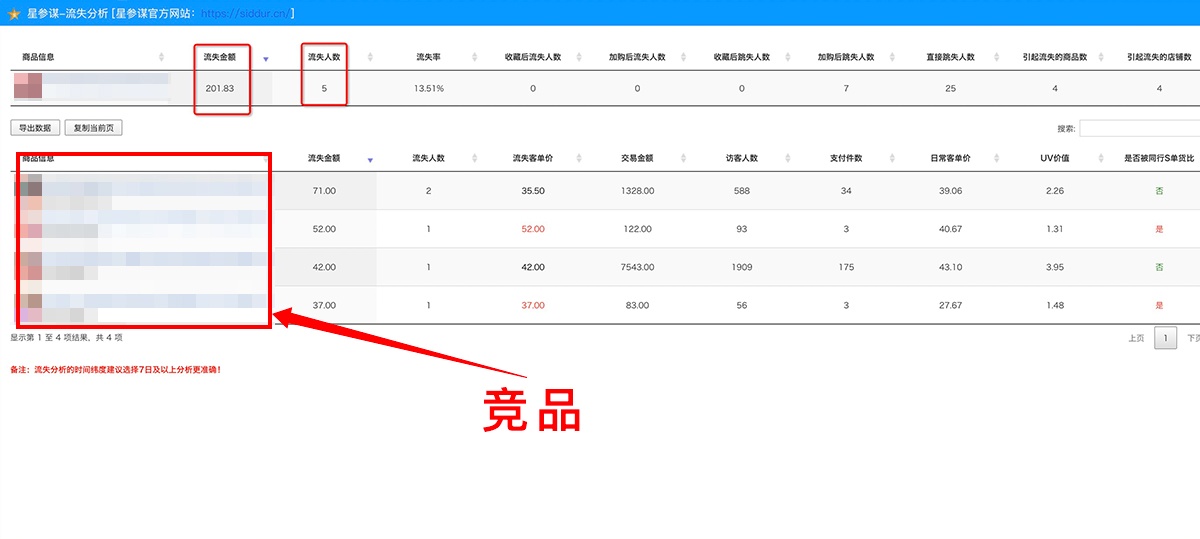This screenshot has height=539, width=1200.
Task: Click sort arrows next to 流失客单价
Action: coord(579,158)
